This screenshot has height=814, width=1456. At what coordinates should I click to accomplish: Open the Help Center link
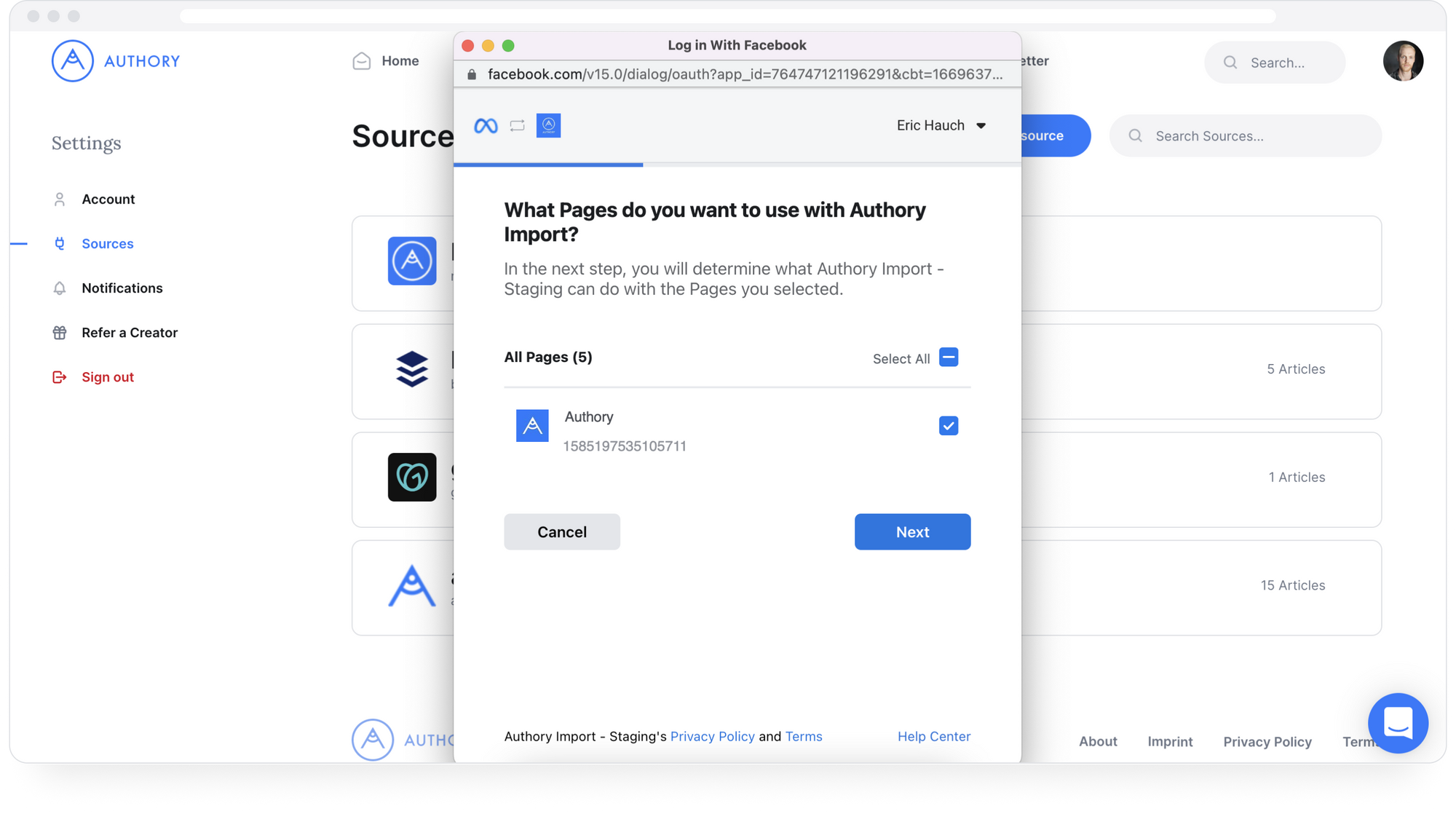pos(934,737)
